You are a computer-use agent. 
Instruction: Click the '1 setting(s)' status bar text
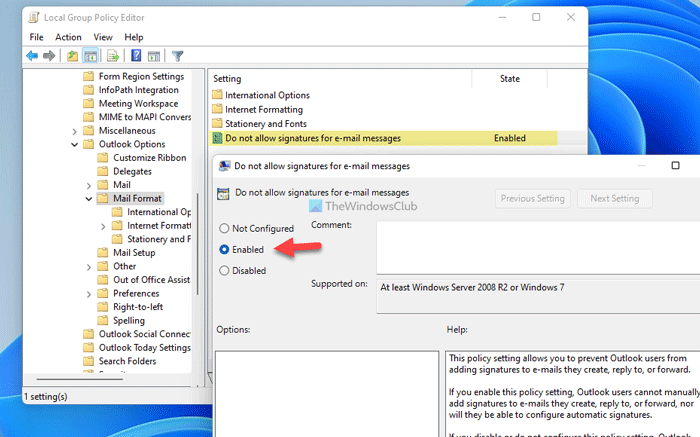click(46, 396)
